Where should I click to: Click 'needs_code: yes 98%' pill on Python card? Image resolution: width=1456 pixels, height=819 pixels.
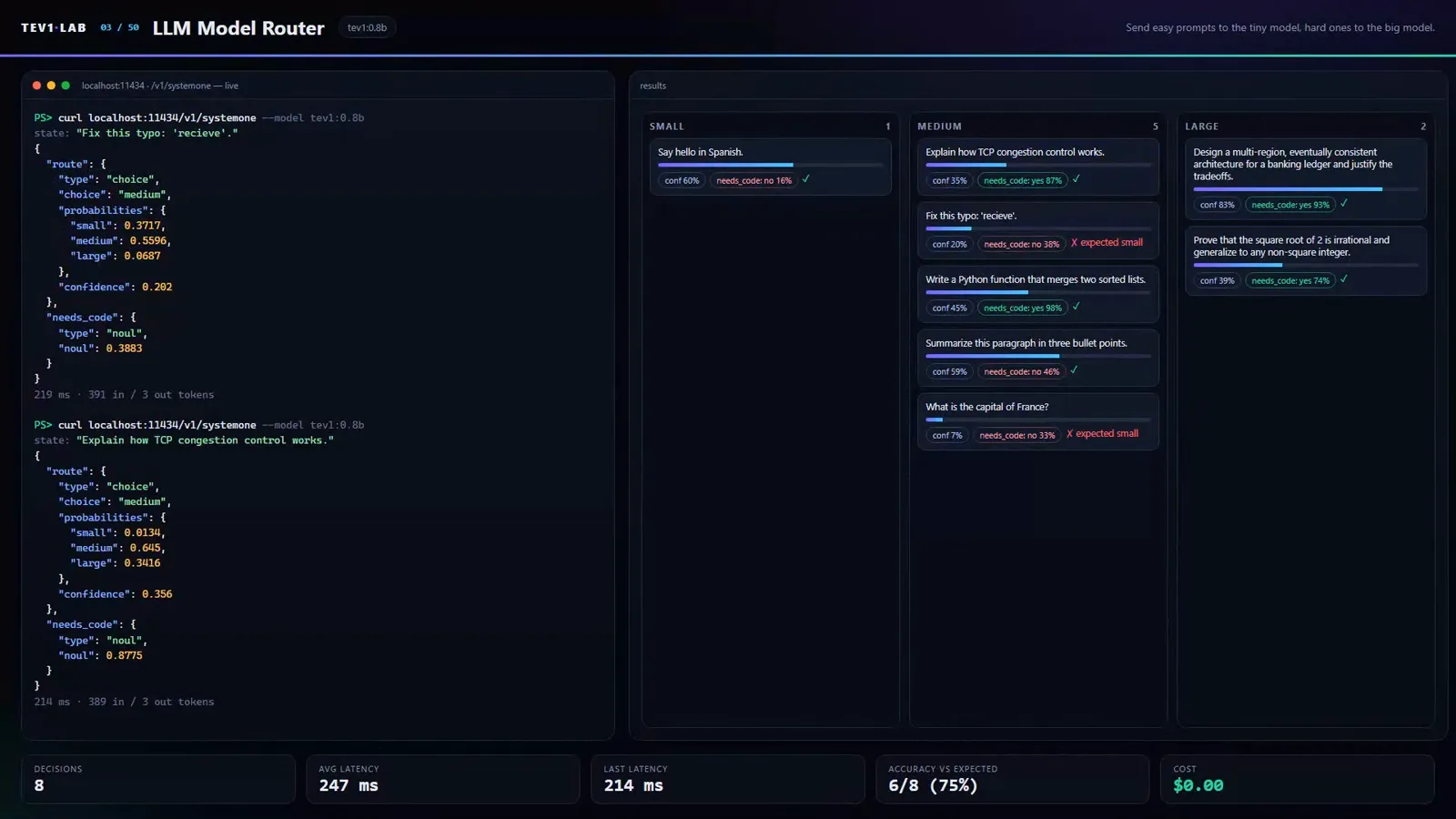[x=1023, y=308]
